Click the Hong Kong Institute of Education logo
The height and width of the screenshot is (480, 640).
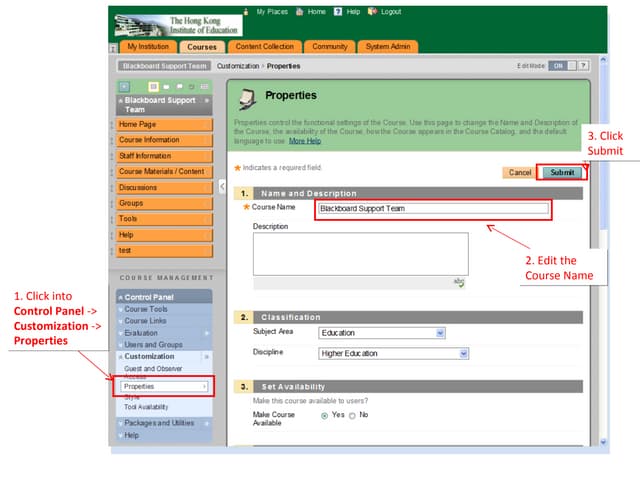tap(178, 25)
